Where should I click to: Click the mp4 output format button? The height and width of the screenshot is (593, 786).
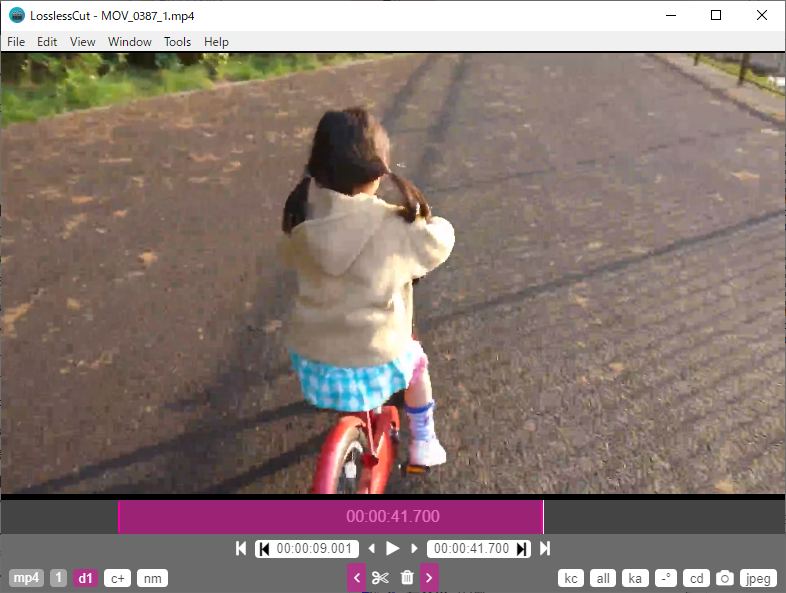point(26,578)
